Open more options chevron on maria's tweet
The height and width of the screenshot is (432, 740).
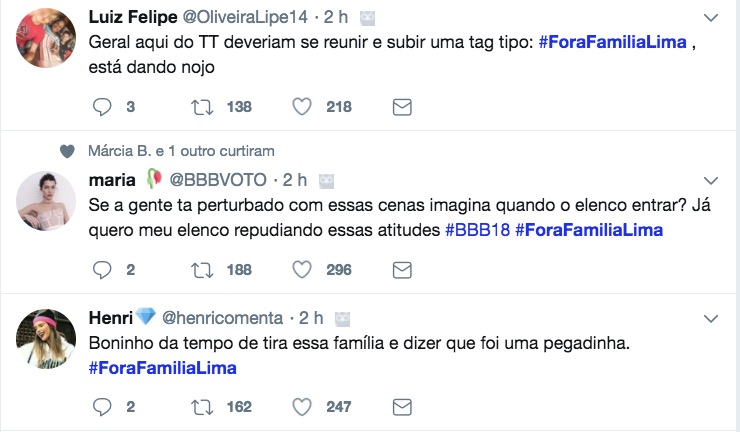pos(711,180)
